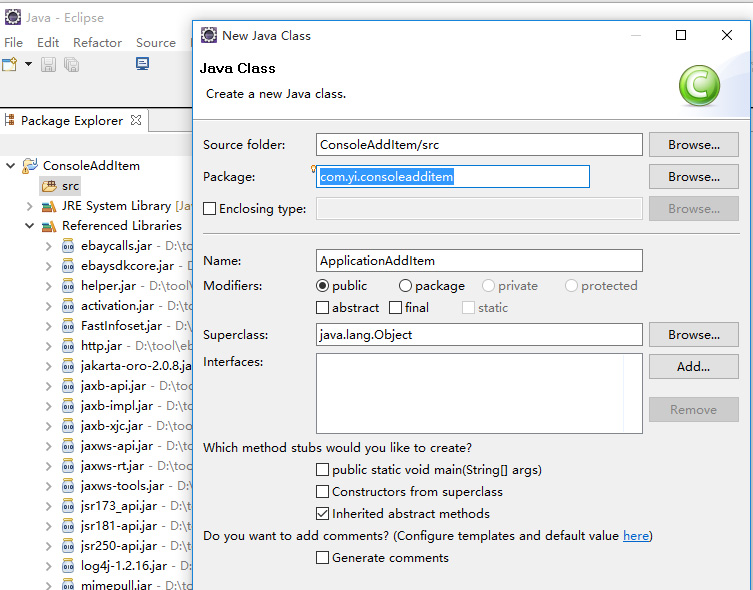Switch to Package Explorer tab
This screenshot has width=753, height=590.
point(72,120)
